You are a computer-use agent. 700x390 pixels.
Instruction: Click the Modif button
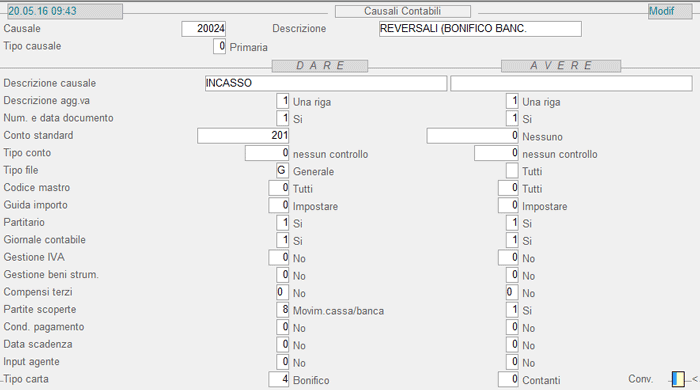[670, 11]
